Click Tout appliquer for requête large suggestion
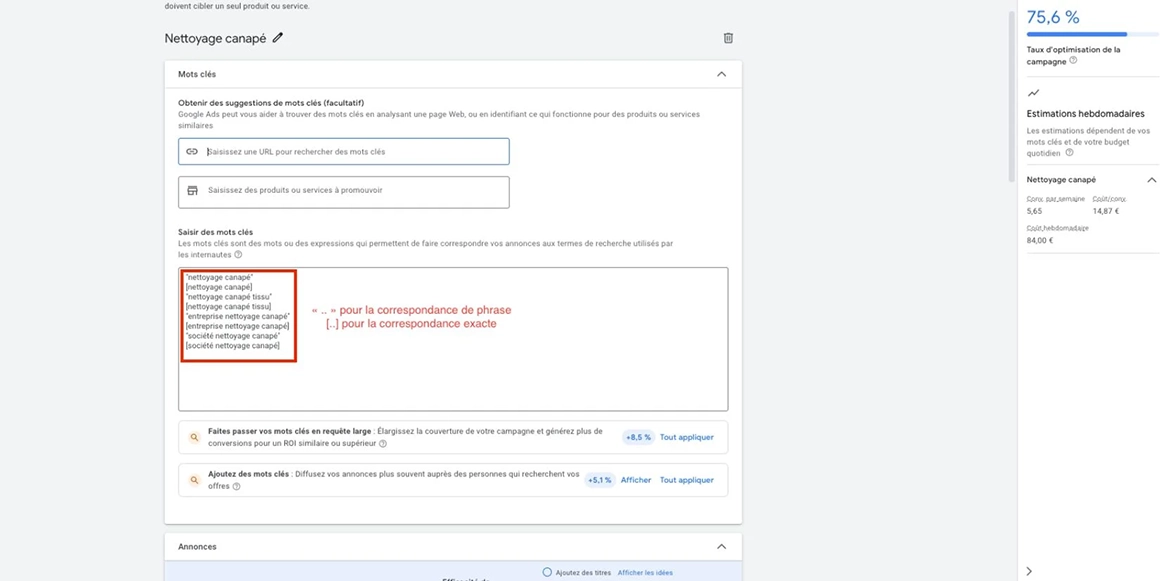The height and width of the screenshot is (581, 1168). tap(686, 437)
